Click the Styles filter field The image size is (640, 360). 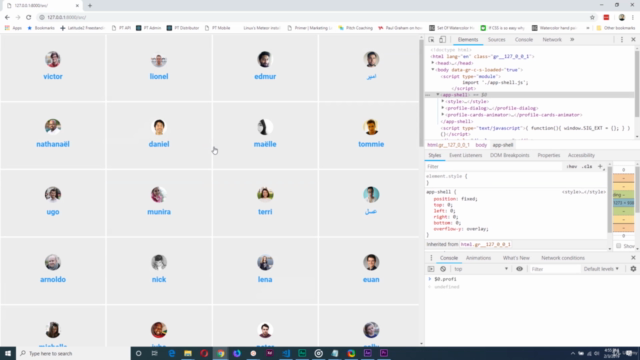click(x=494, y=167)
